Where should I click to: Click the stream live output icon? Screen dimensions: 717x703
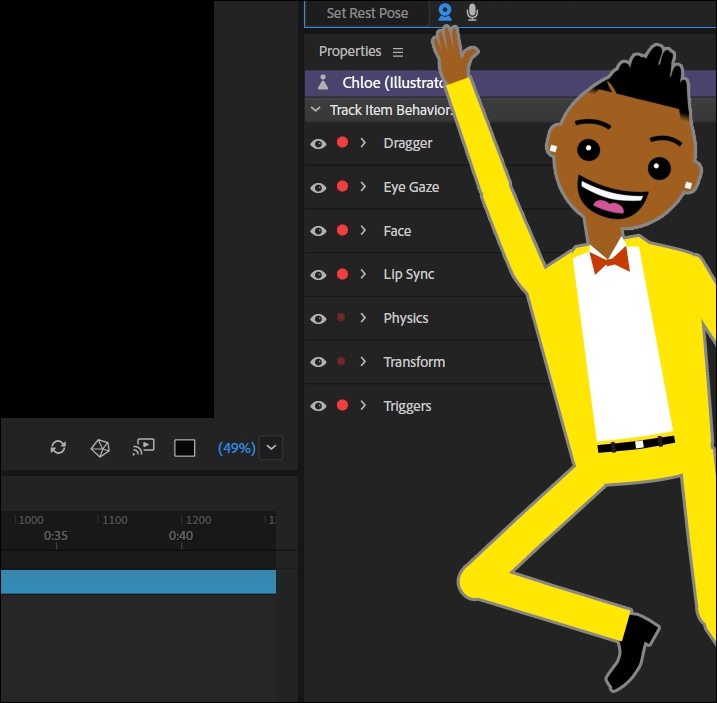point(143,447)
